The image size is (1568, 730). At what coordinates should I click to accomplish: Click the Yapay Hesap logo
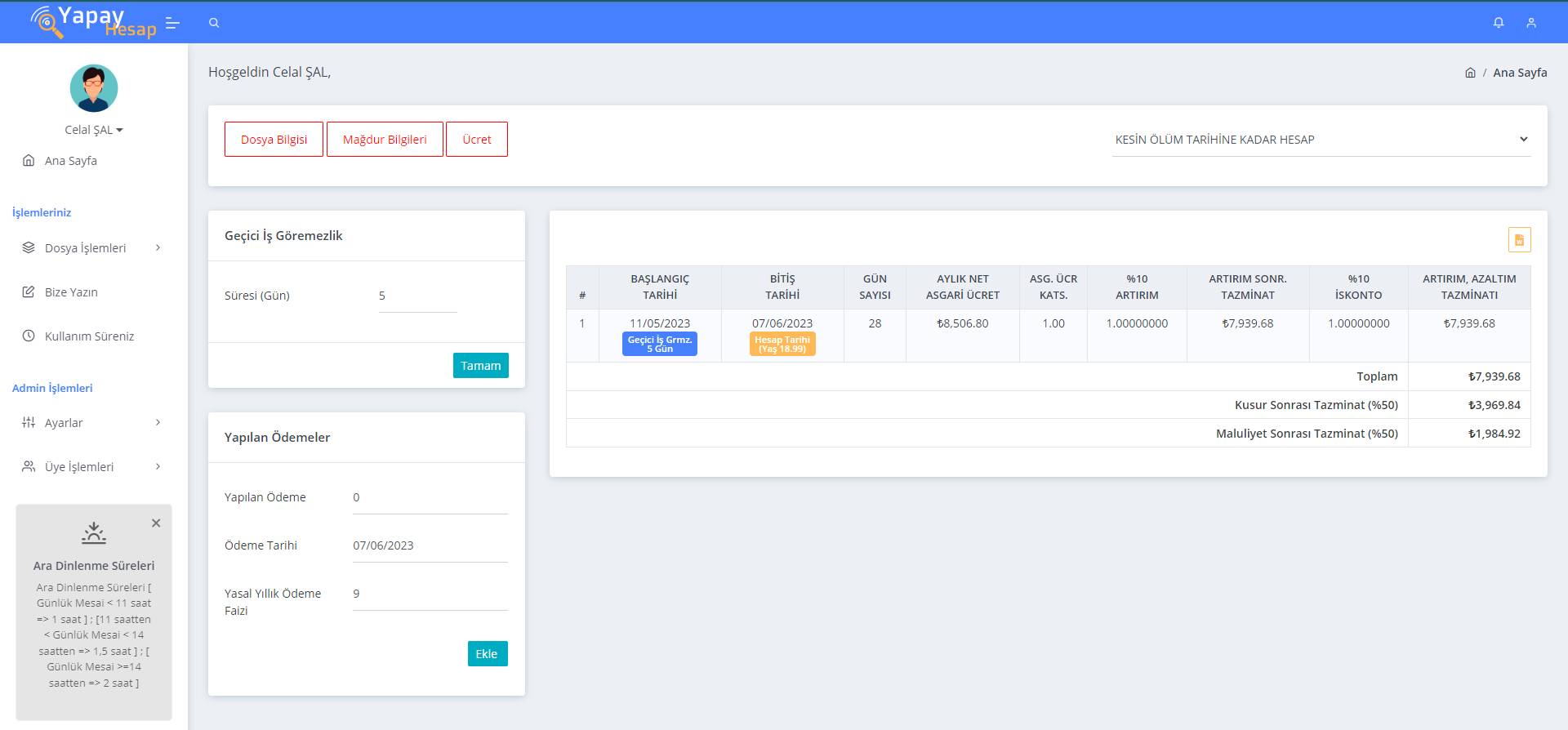[92, 22]
